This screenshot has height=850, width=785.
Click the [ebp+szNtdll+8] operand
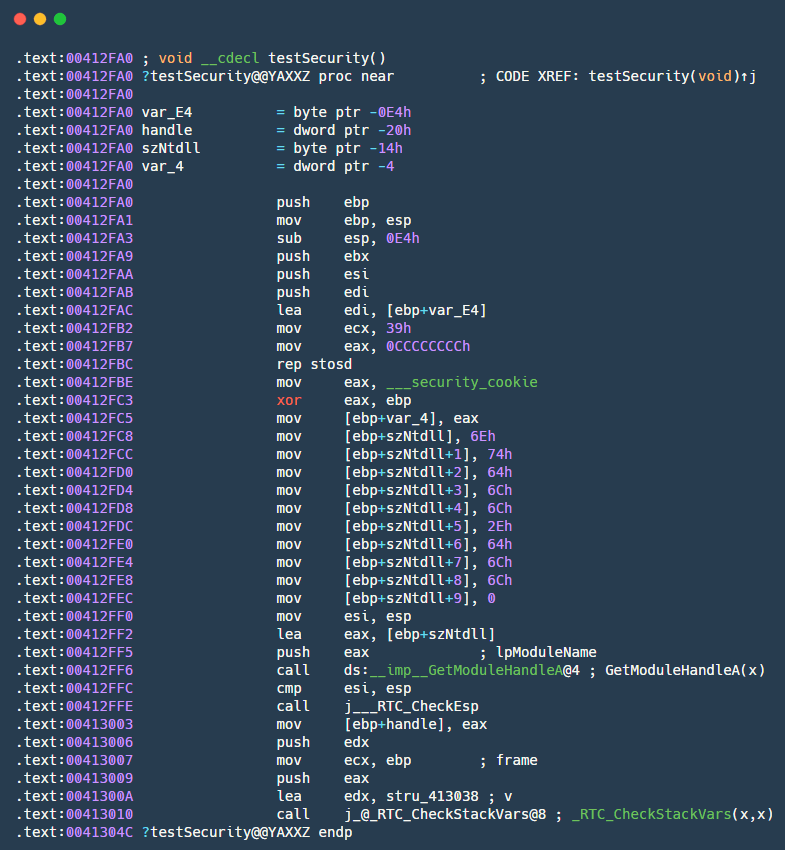(407, 580)
